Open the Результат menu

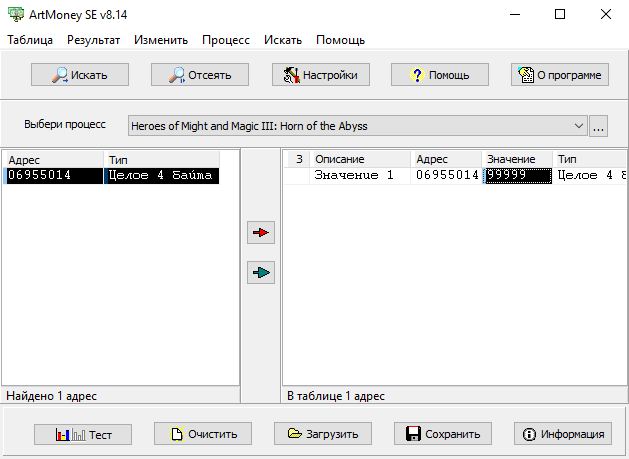tap(93, 40)
